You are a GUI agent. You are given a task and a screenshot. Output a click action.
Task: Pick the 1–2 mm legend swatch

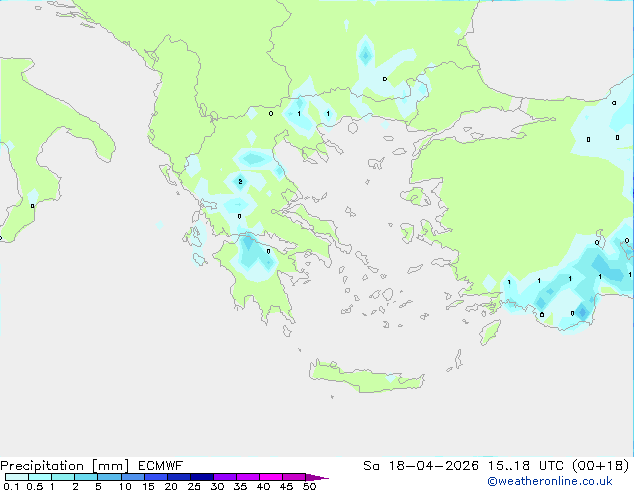(63, 477)
